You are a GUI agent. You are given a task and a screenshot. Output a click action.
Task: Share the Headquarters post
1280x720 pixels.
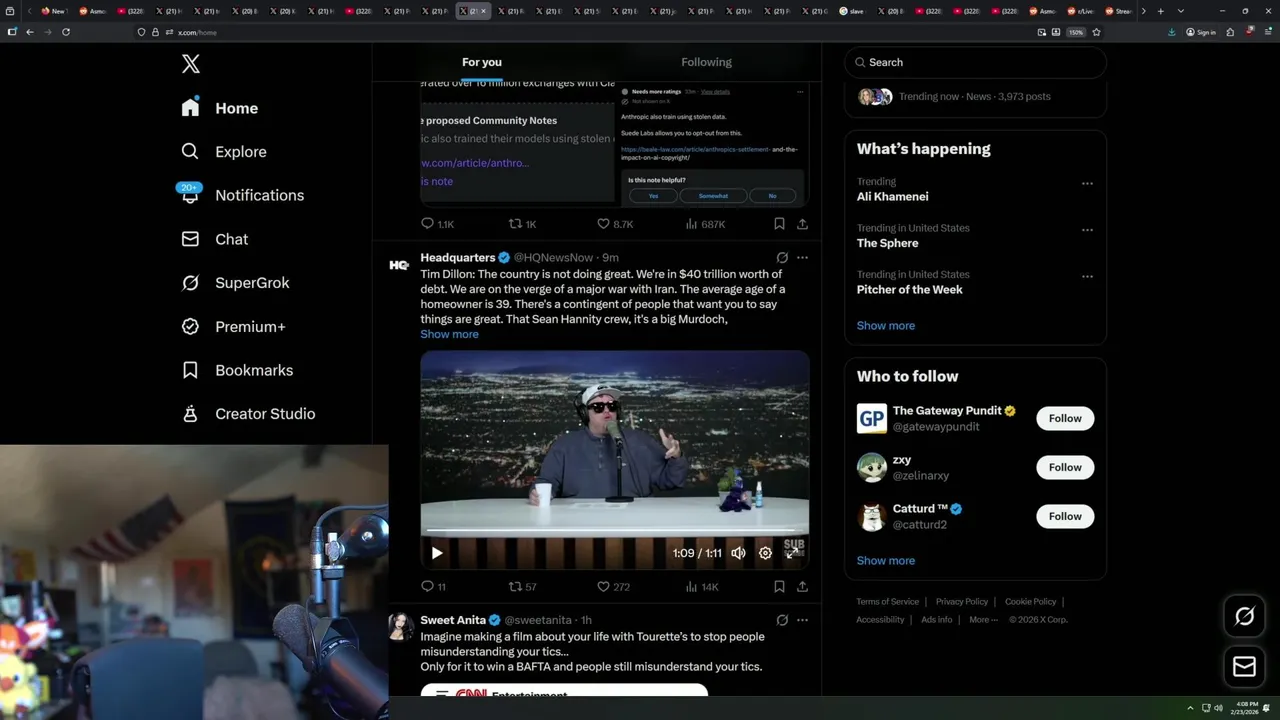coord(802,587)
